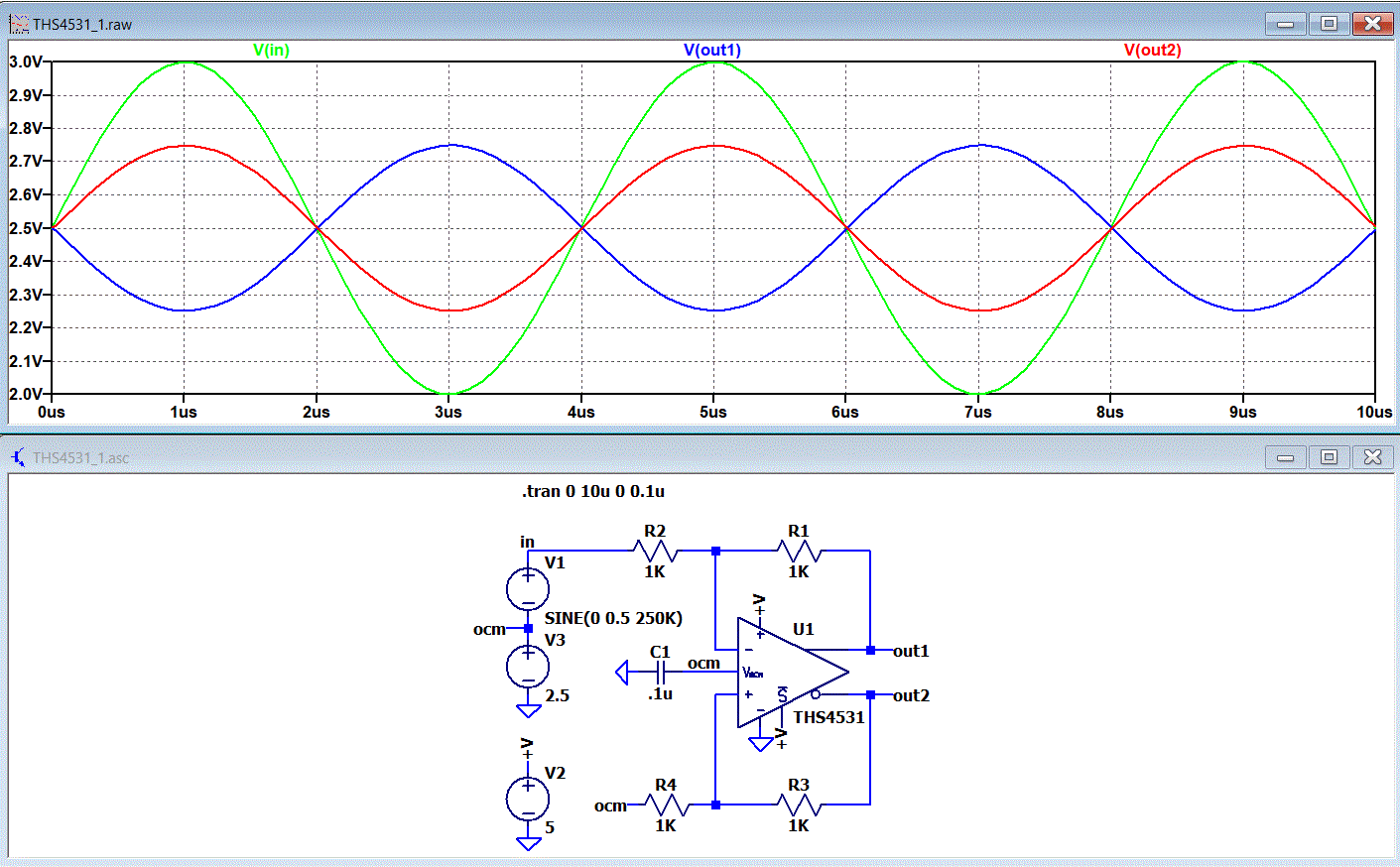
Task: Click the 5us time axis label
Action: 712,412
